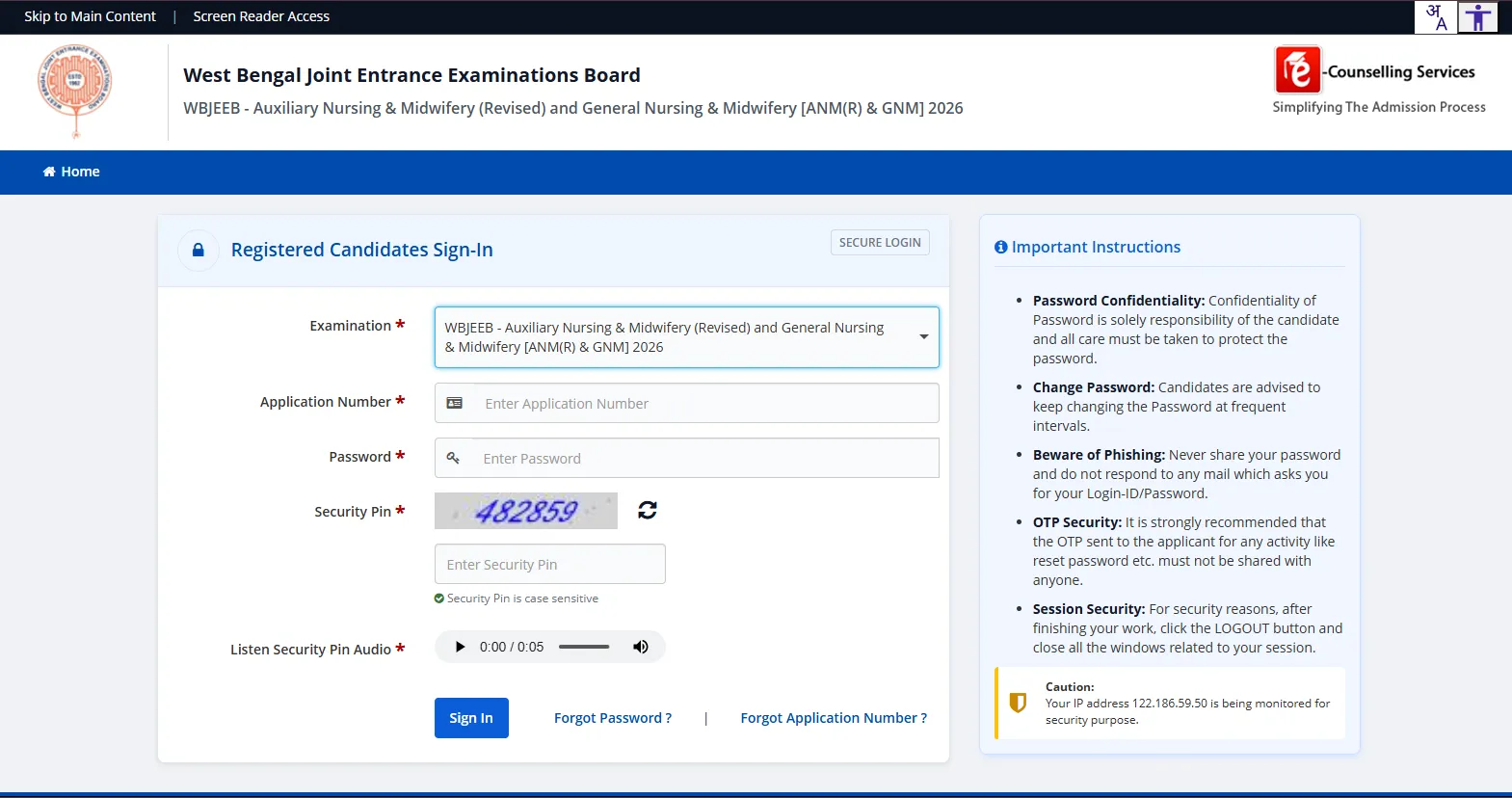1512x798 pixels.
Task: Click the audio time display 0:00 / 0:05
Action: [x=512, y=647]
